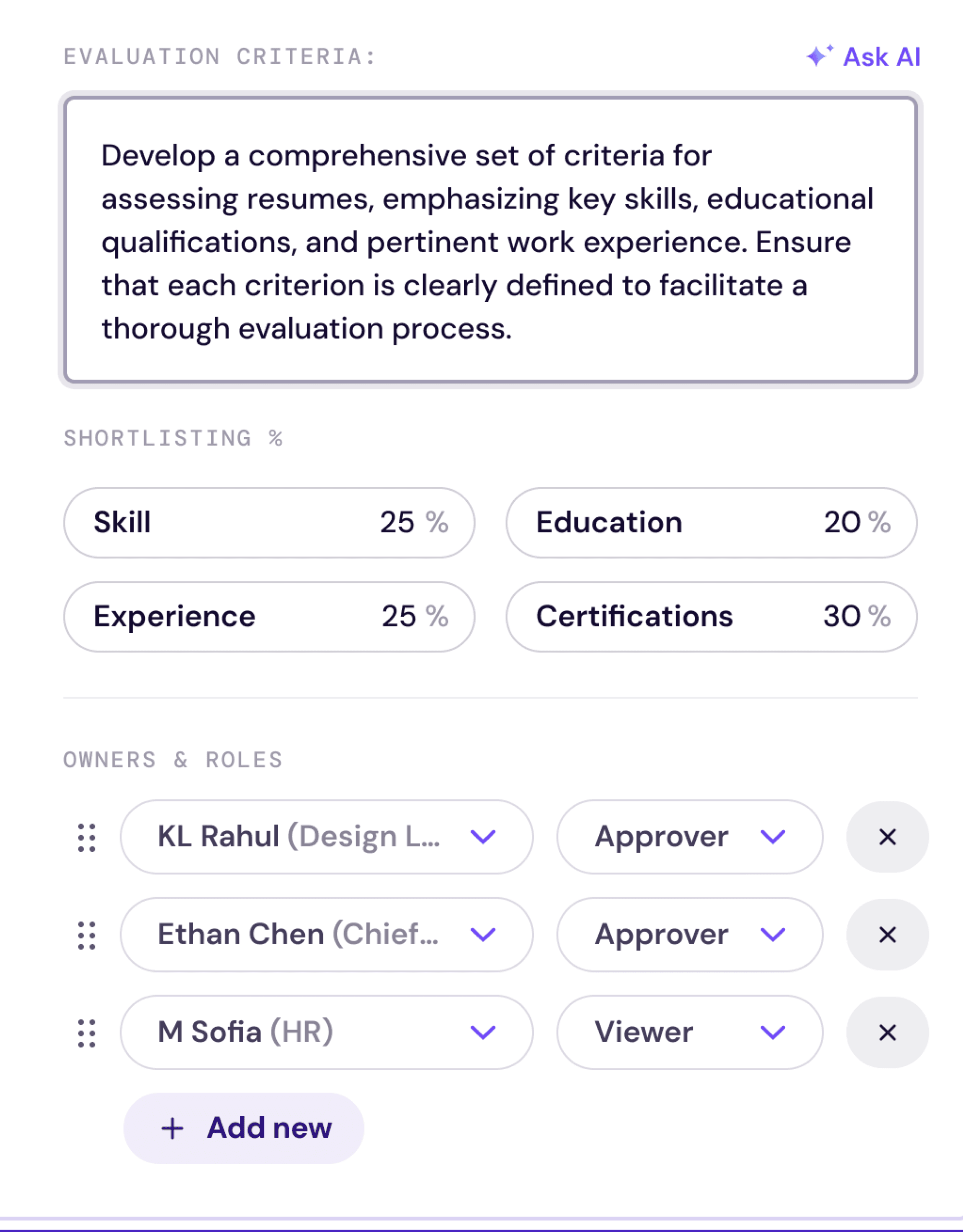Remove Ethan Chen with the X icon
Viewport: 963px width, 1232px height.
pos(887,935)
